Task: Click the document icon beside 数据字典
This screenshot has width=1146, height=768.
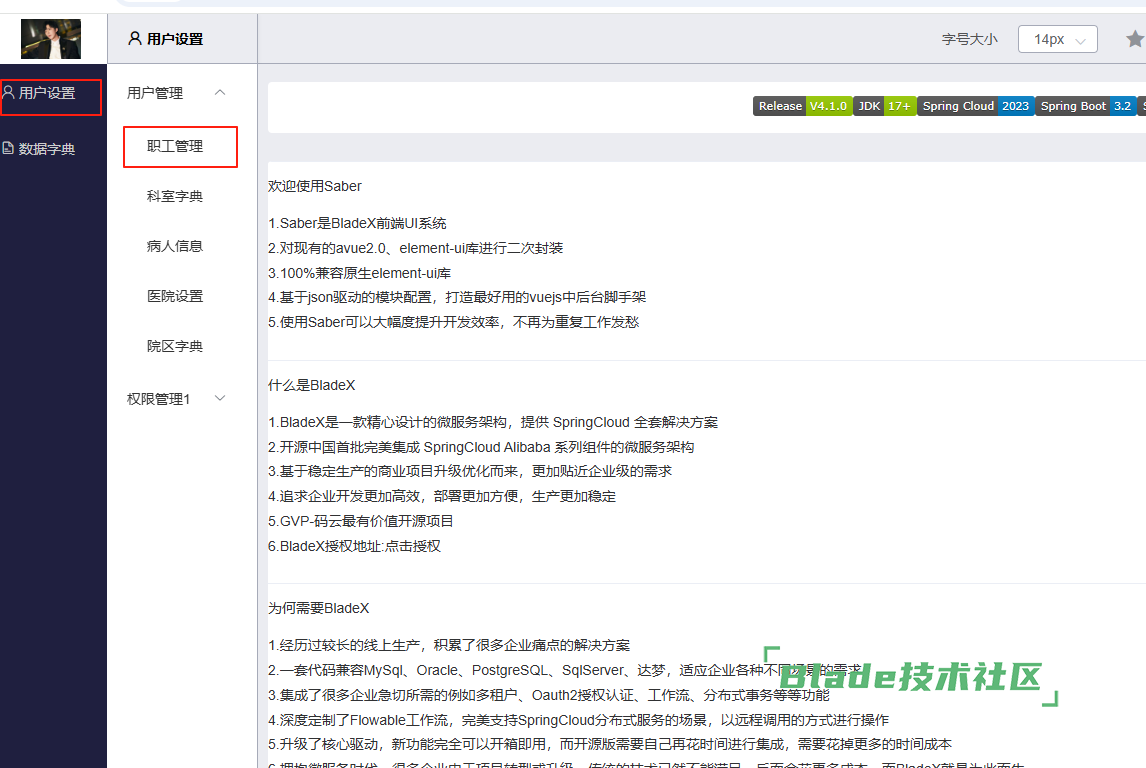Action: point(8,148)
